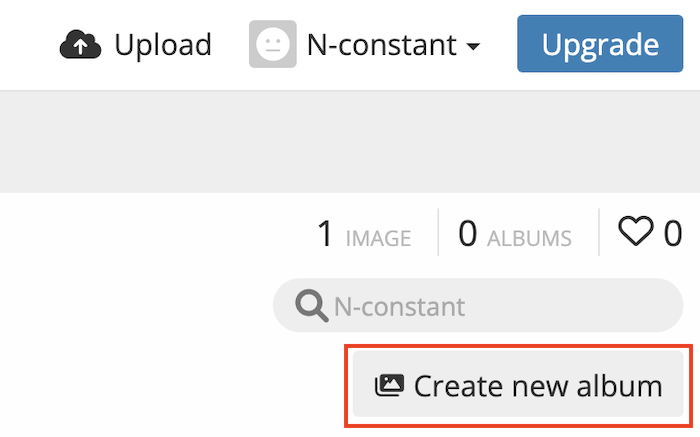Screen dimensions: 700x437
Task: Click the divider between albums and likes
Action: click(598, 233)
